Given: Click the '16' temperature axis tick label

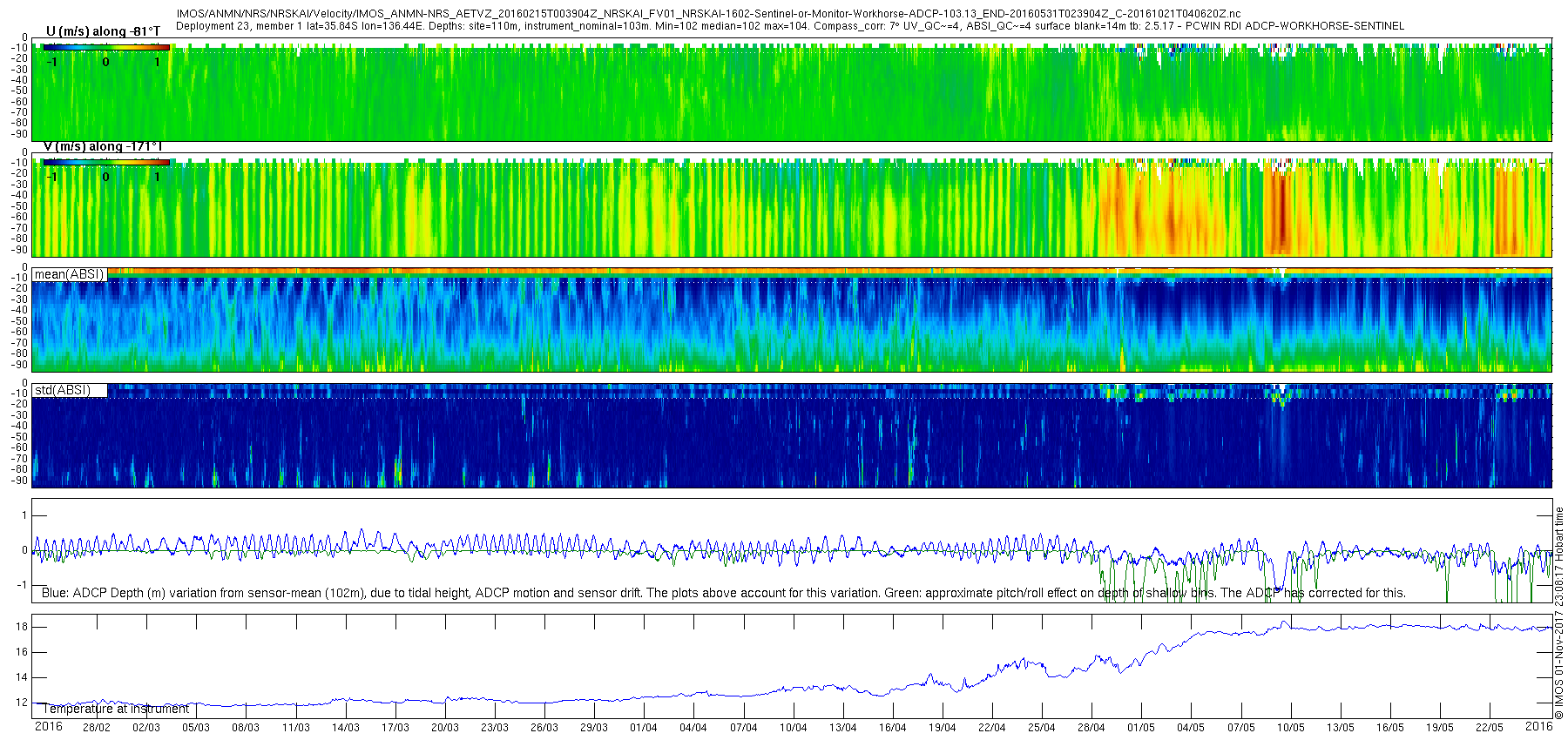Looking at the screenshot, I should [22, 652].
